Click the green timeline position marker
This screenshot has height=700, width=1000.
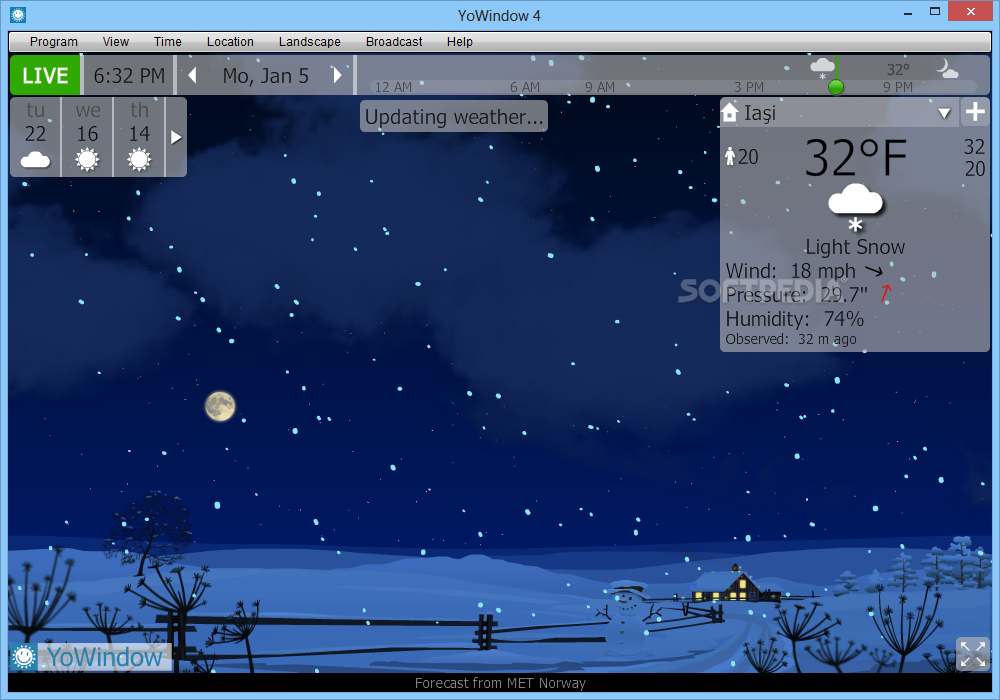(x=835, y=87)
